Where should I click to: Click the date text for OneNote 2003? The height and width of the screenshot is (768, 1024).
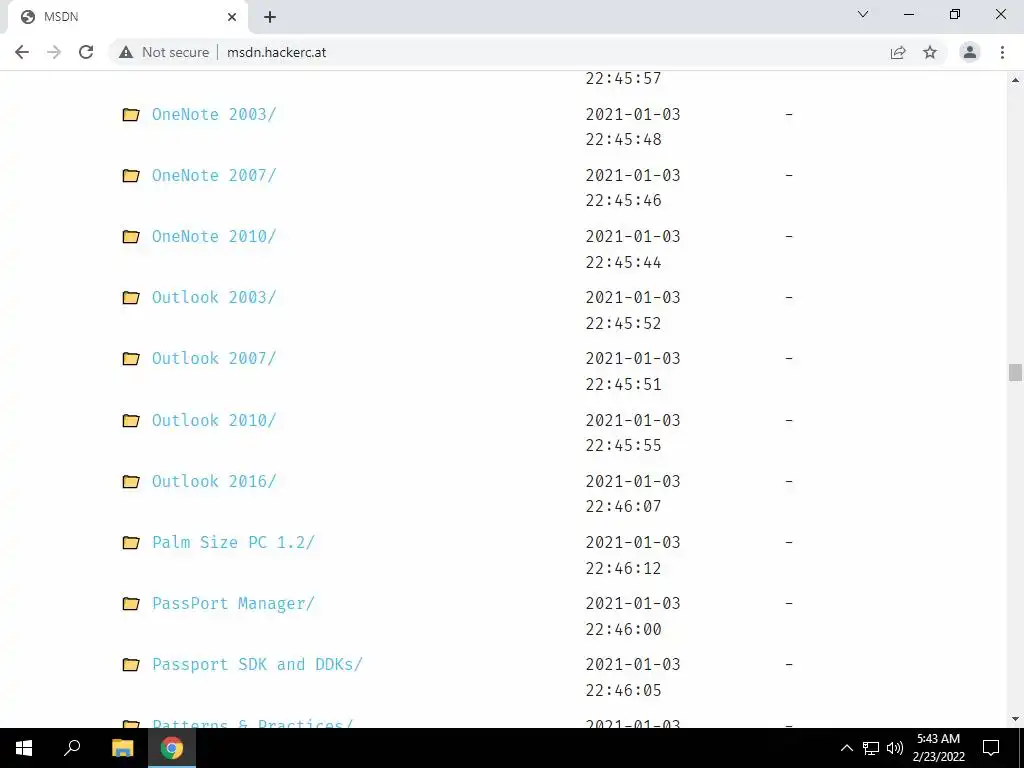633,114
